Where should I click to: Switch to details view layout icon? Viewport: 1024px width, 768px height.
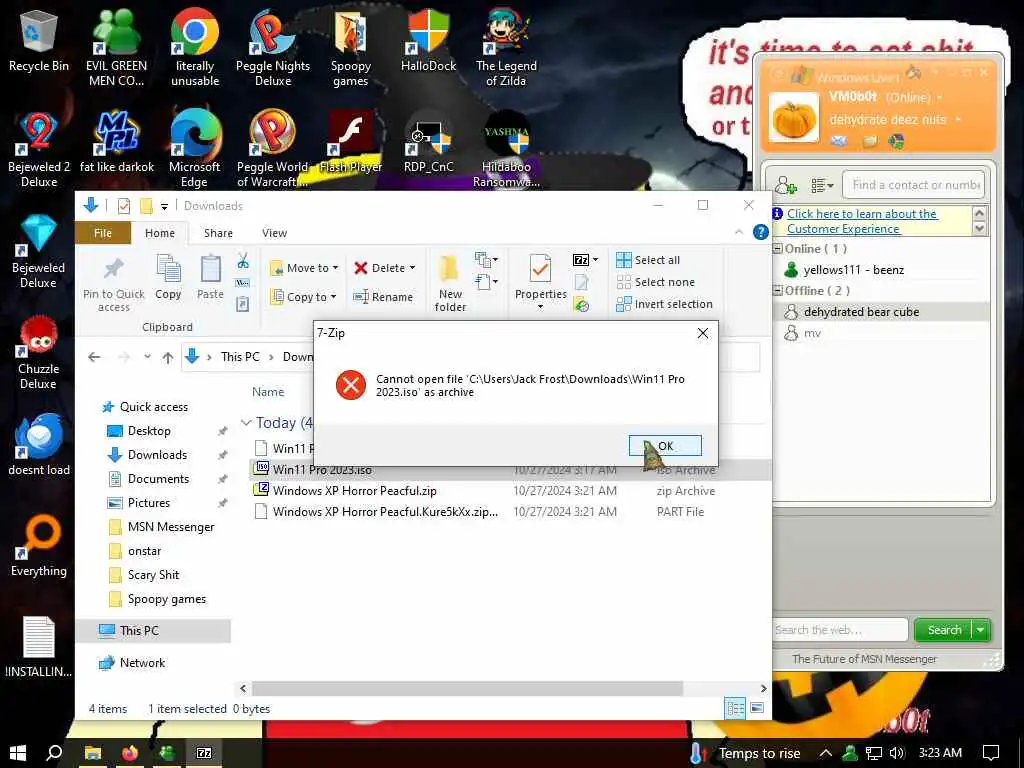(735, 709)
